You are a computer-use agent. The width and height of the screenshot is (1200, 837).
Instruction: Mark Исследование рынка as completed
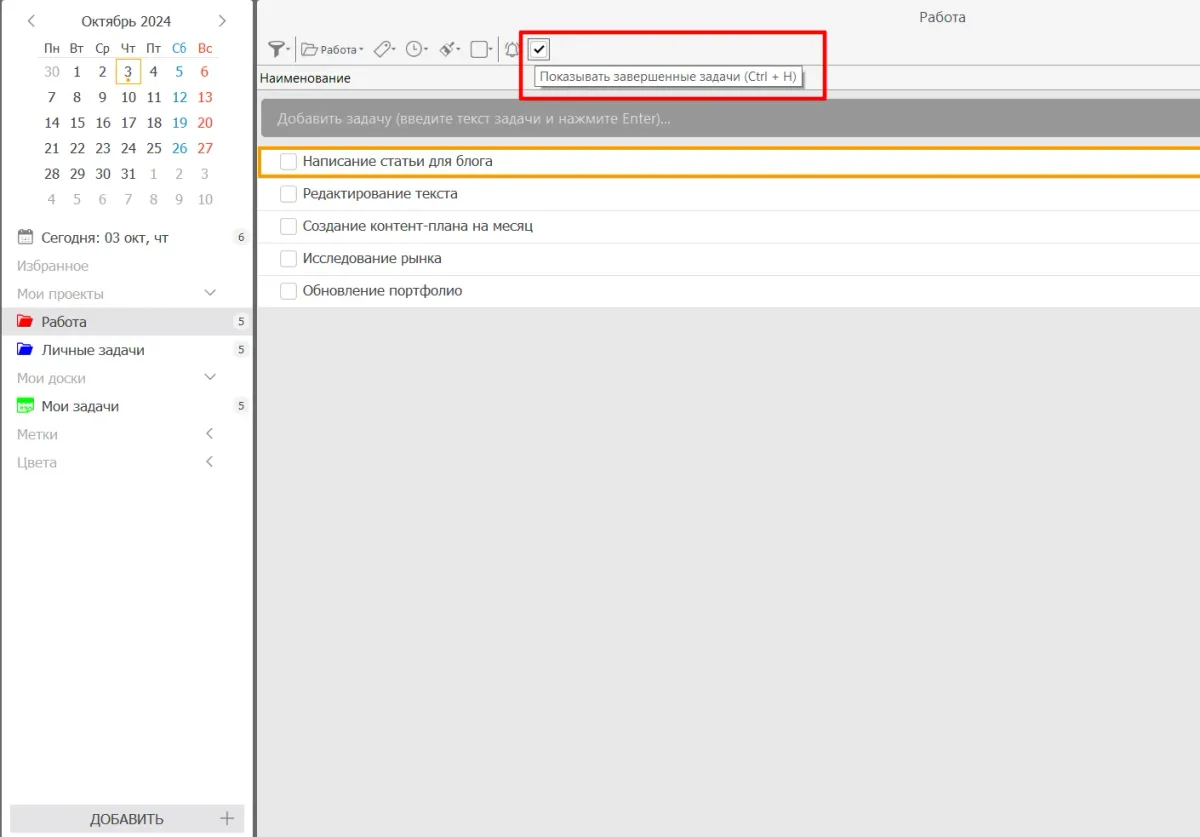click(x=288, y=259)
